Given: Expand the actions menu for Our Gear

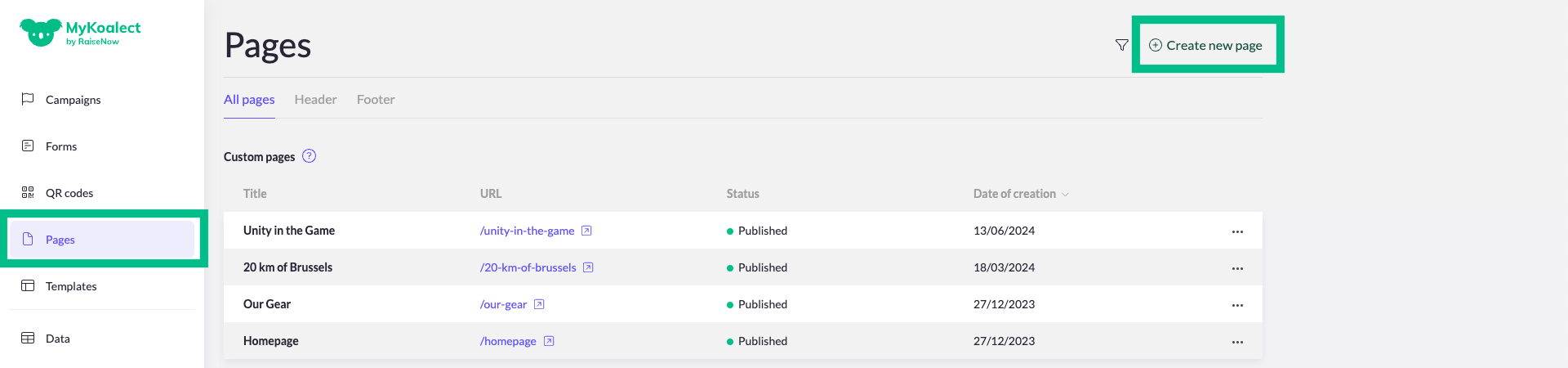Looking at the screenshot, I should (1237, 305).
